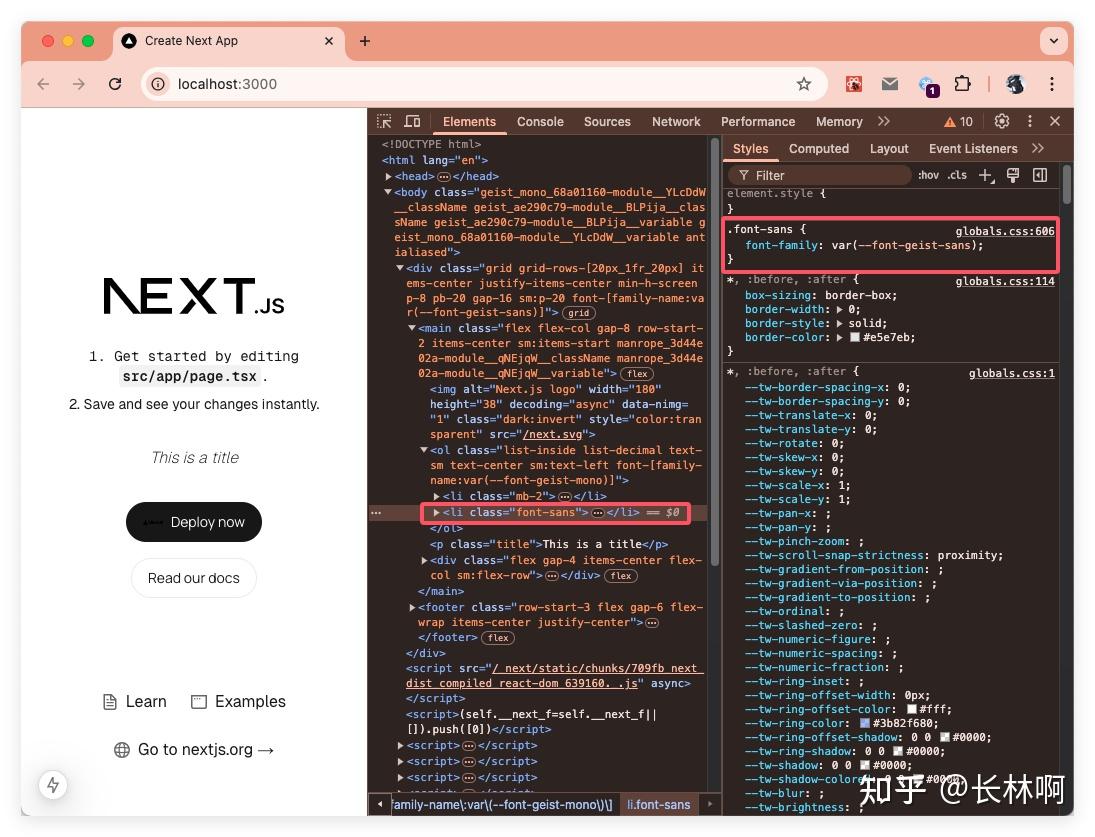Open DevTools settings gear
The height and width of the screenshot is (837, 1095).
click(1002, 121)
